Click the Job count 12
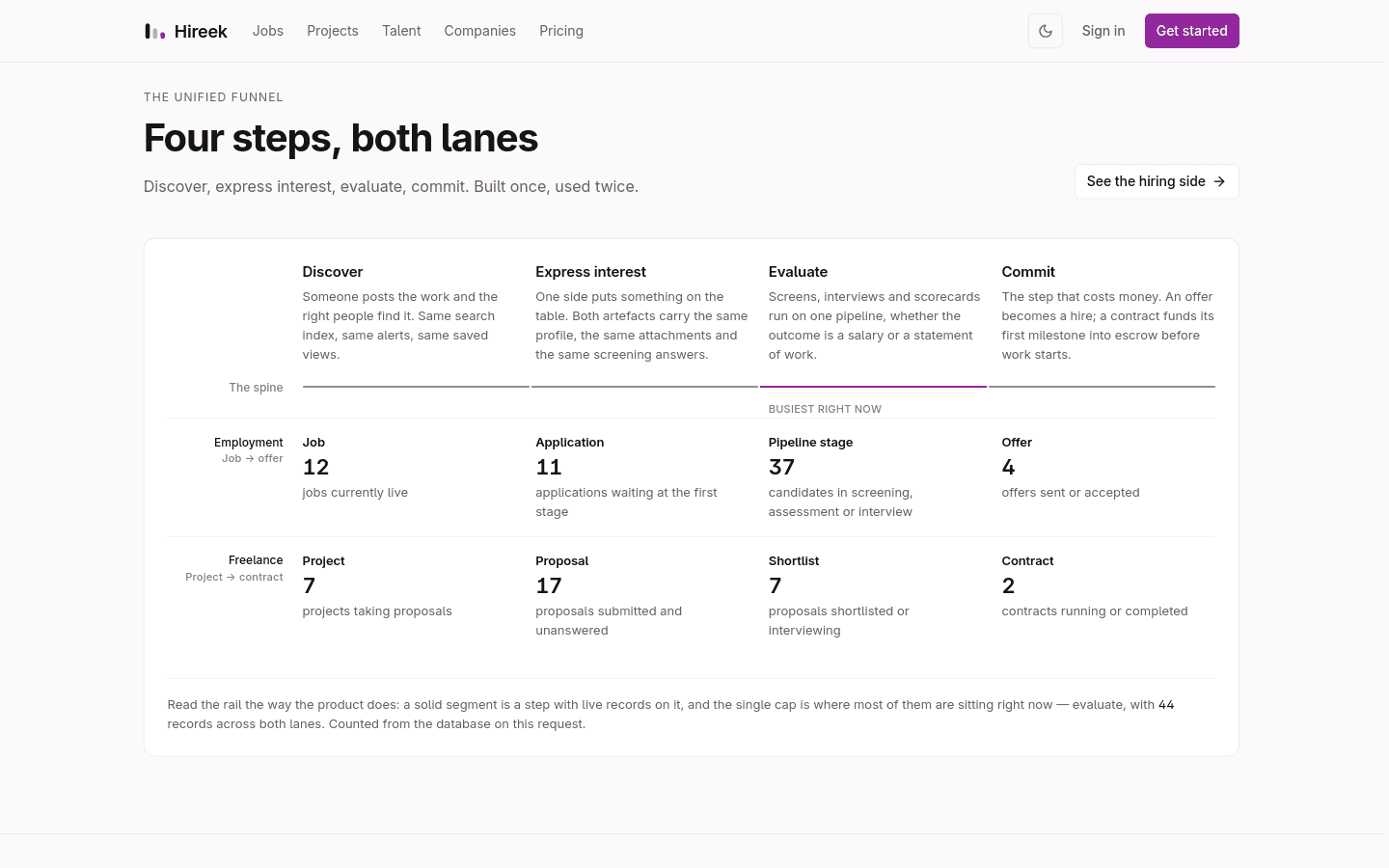The image size is (1389, 868). tap(315, 468)
